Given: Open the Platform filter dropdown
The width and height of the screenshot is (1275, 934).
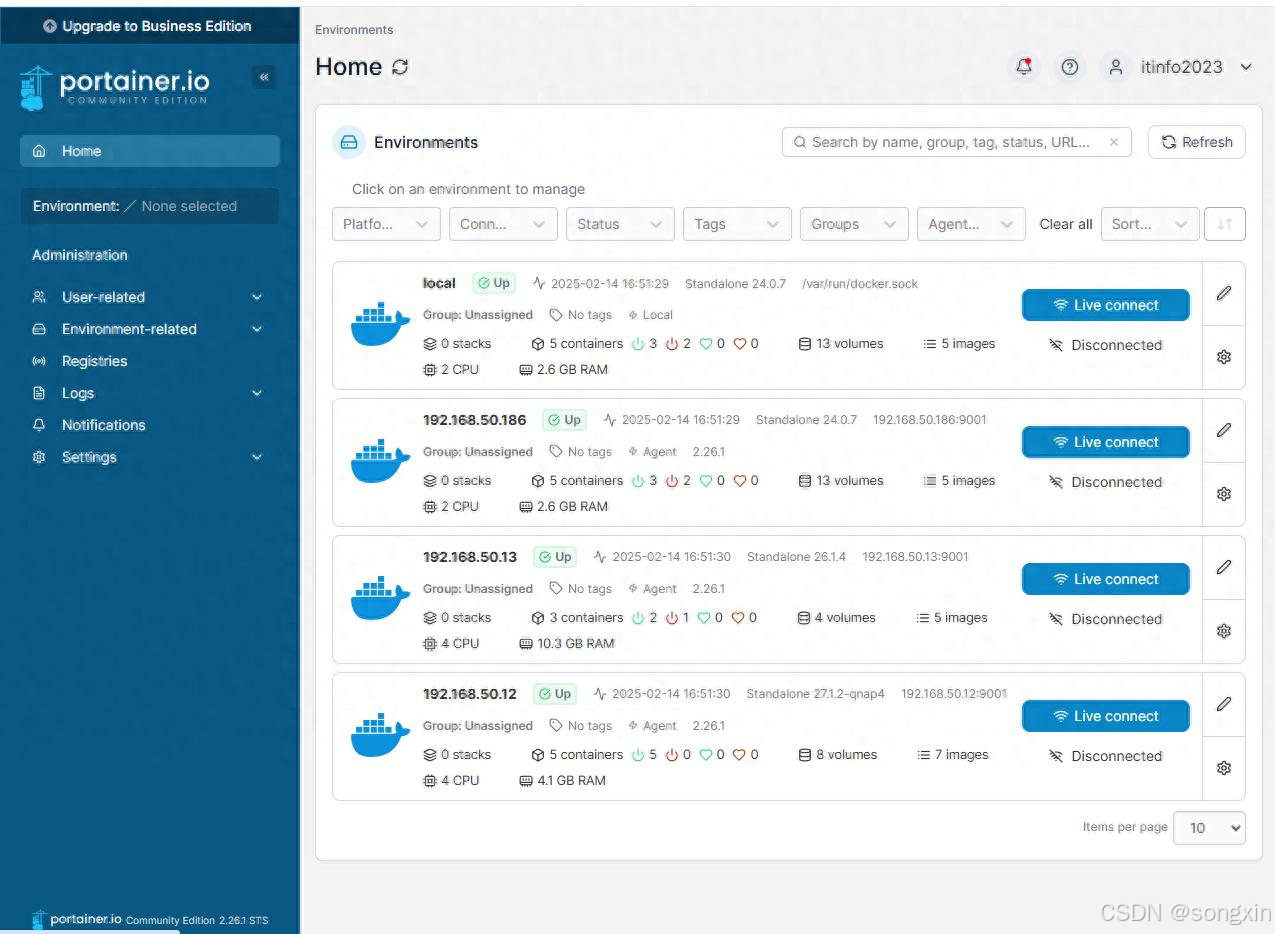Looking at the screenshot, I should point(386,224).
